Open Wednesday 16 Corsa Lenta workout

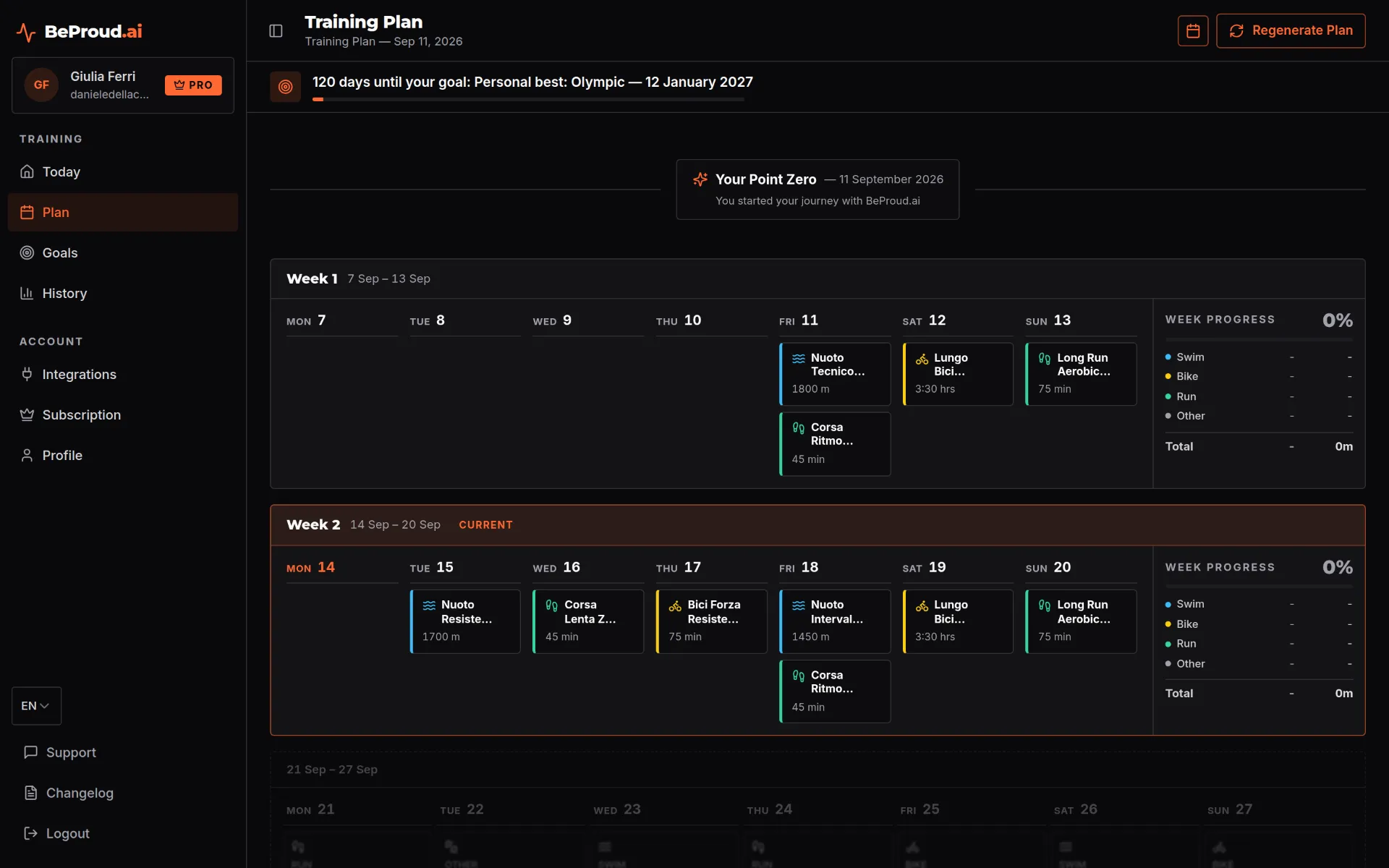click(x=588, y=621)
